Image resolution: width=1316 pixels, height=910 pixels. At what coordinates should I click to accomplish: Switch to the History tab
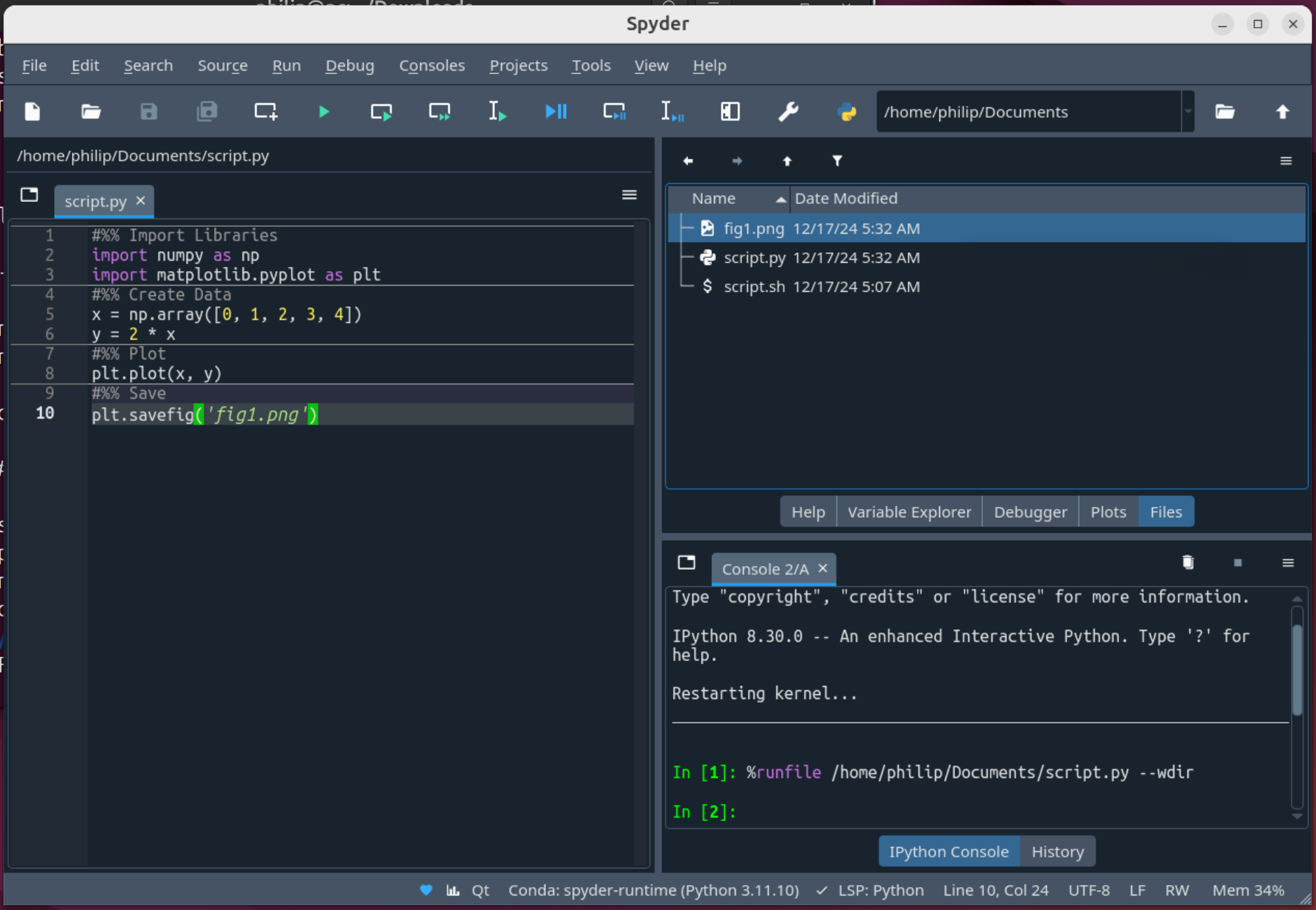[1057, 851]
